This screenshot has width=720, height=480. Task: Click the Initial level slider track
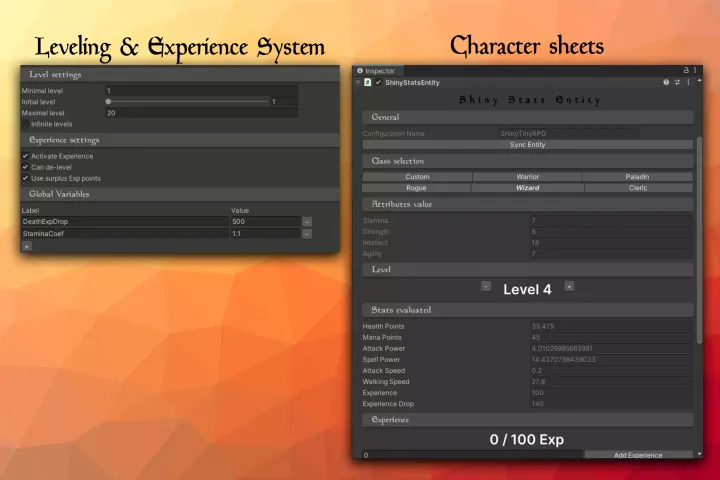tap(188, 102)
